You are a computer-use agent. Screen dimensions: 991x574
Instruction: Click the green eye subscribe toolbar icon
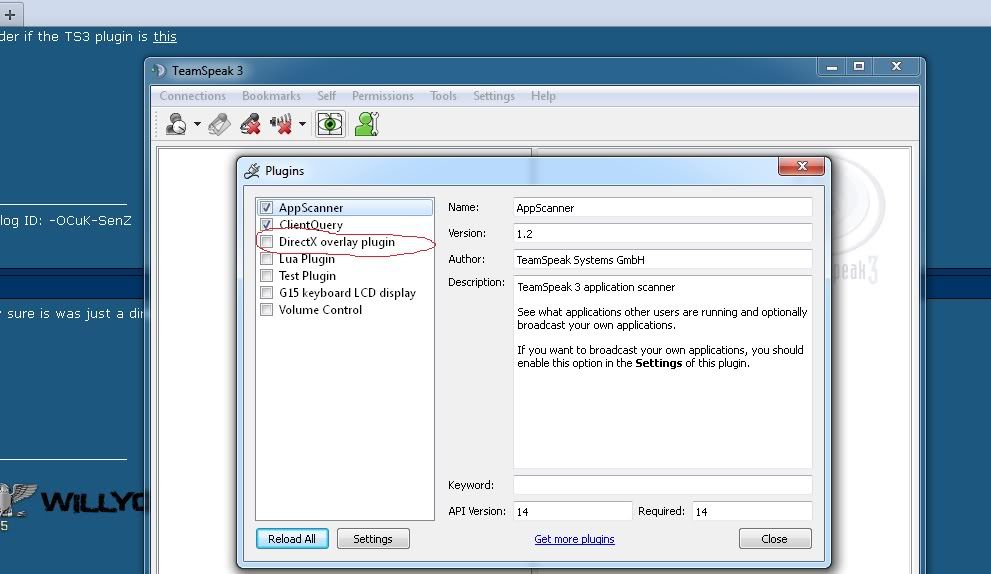point(330,124)
